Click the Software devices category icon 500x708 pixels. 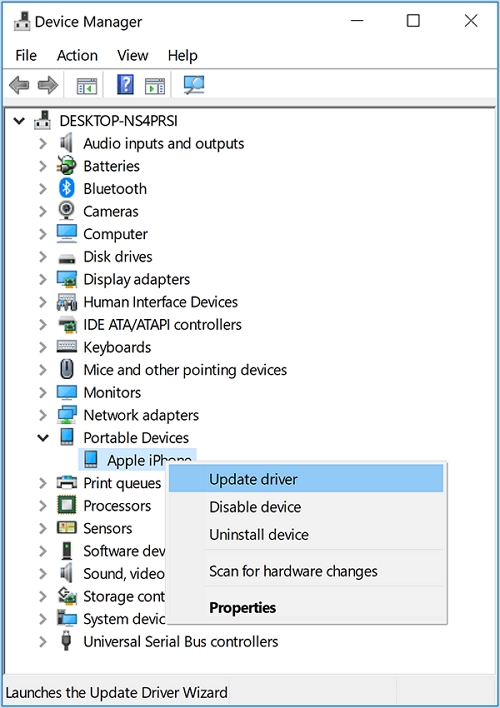66,550
